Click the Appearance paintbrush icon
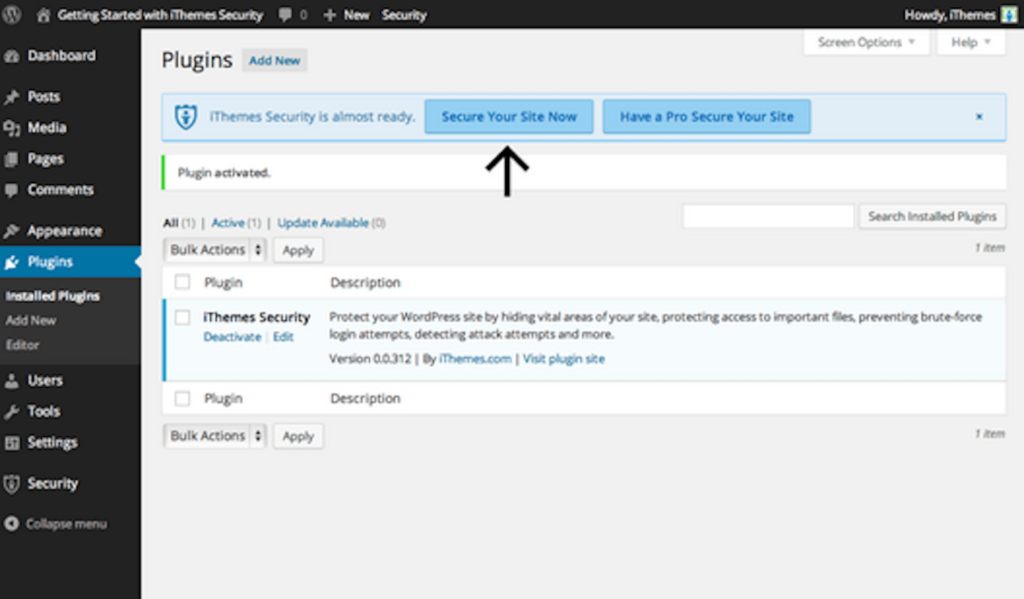 11,231
